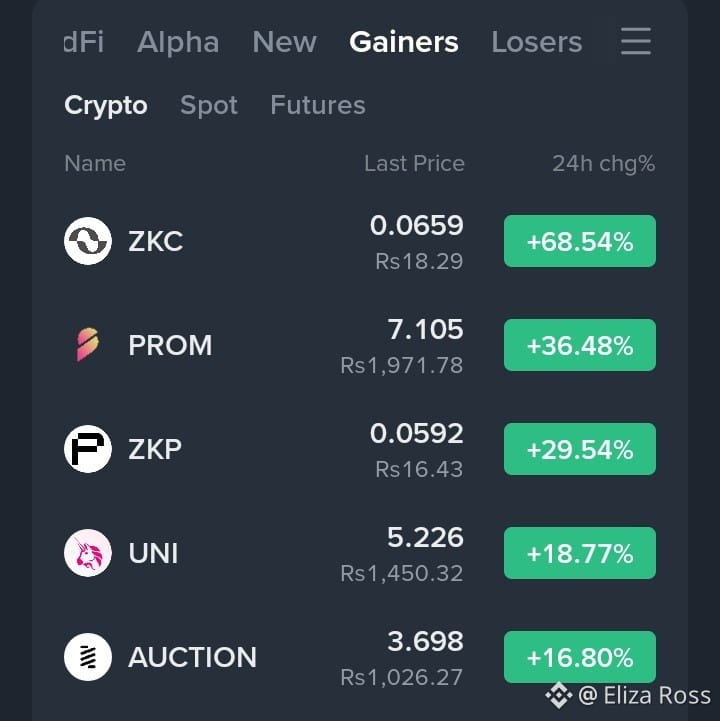Viewport: 720px width, 721px height.
Task: Click ZKC +68.54% change badge
Action: 580,241
